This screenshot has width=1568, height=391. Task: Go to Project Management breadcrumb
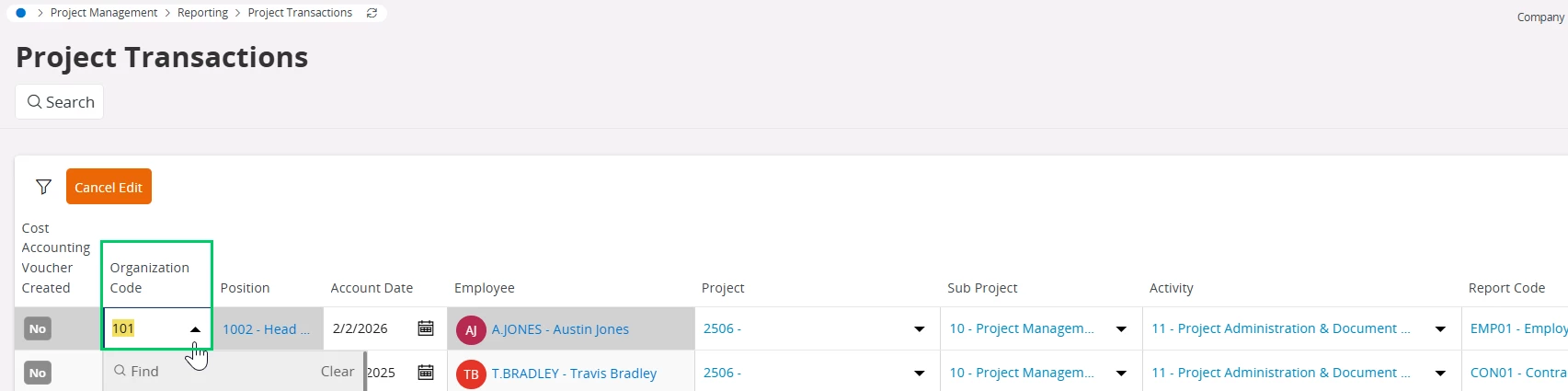click(x=104, y=13)
